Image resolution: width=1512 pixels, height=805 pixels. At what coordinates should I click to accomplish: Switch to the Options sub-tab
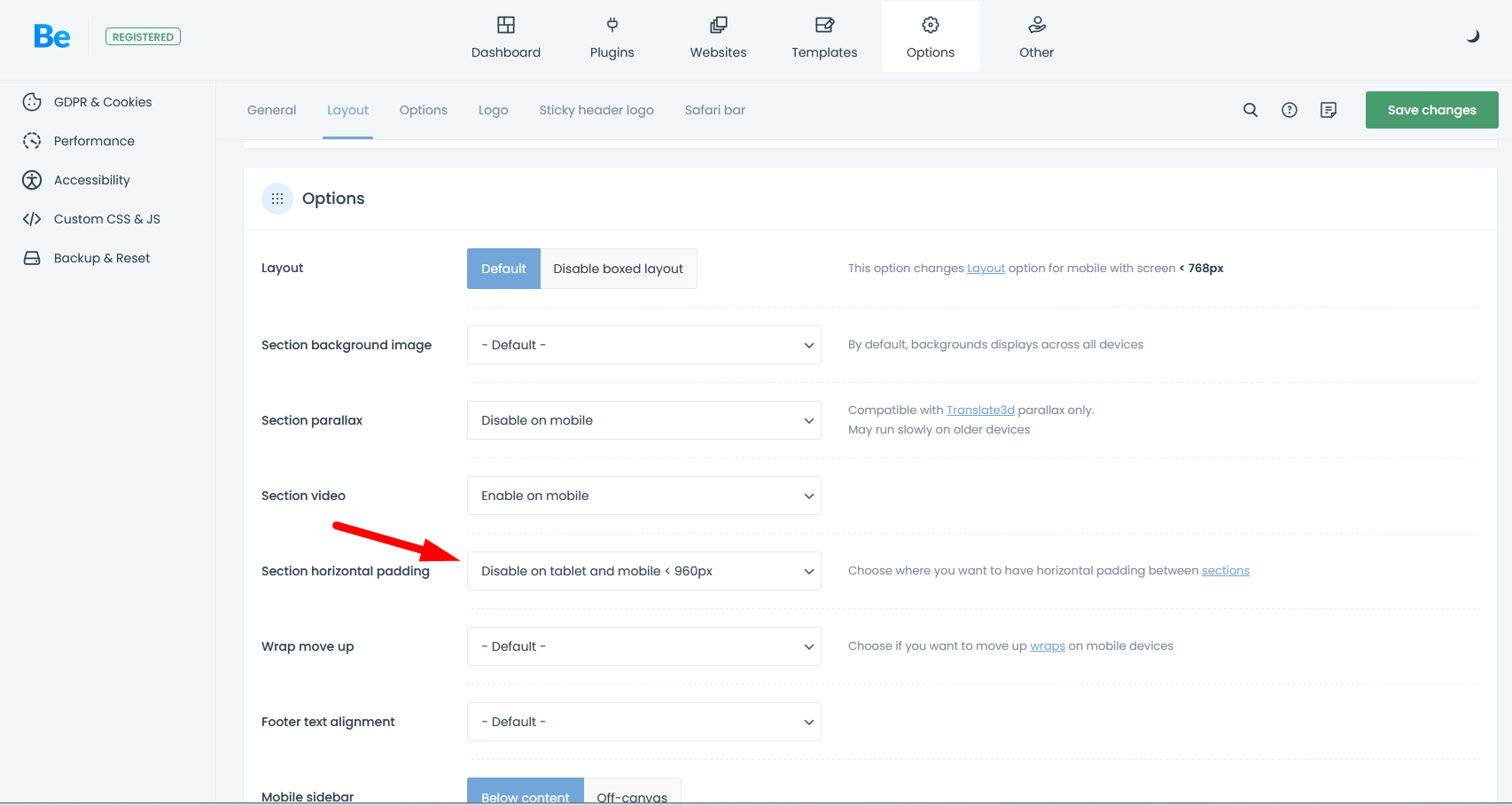tap(424, 110)
